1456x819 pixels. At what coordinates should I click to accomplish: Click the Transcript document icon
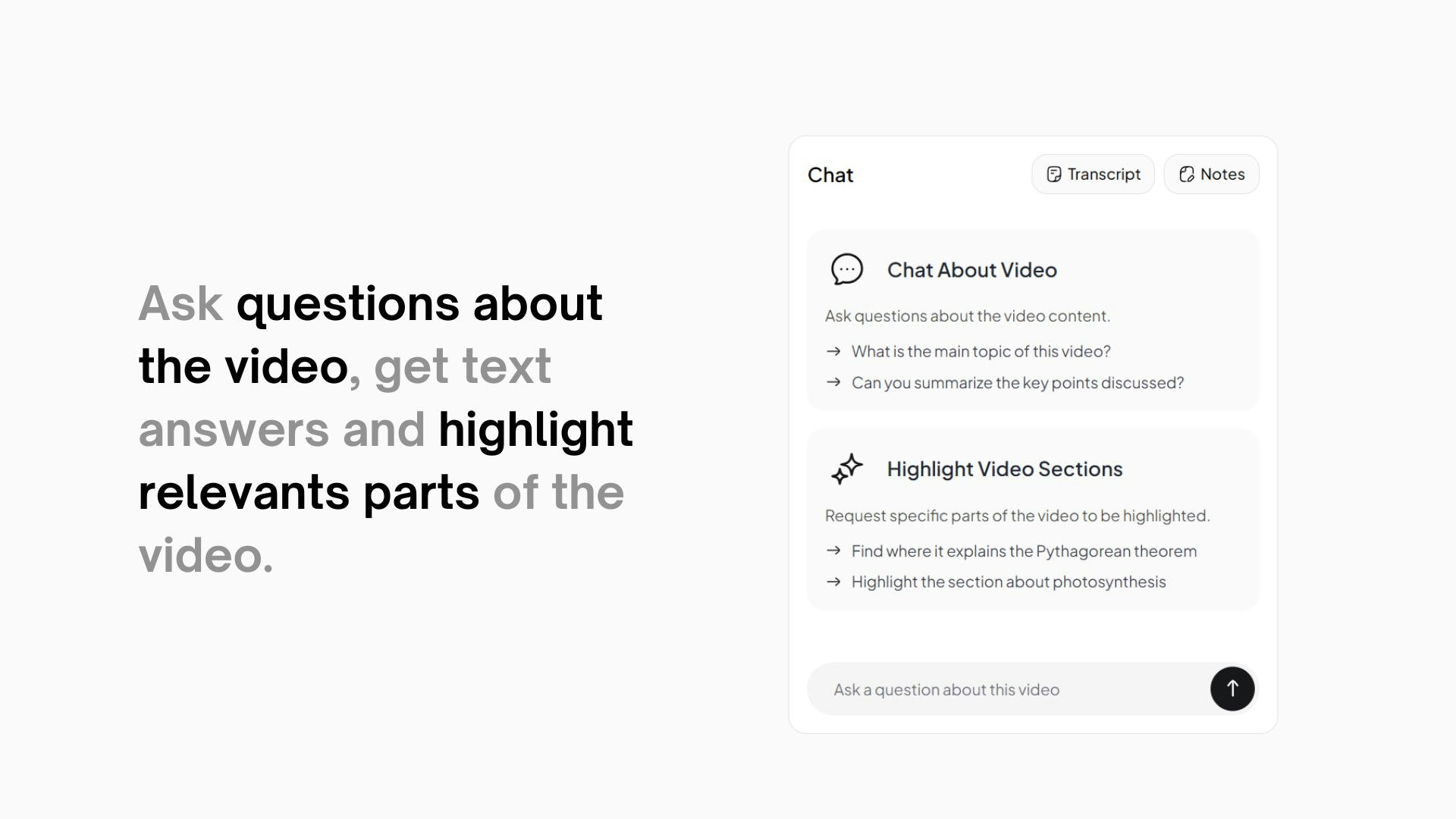[1053, 174]
